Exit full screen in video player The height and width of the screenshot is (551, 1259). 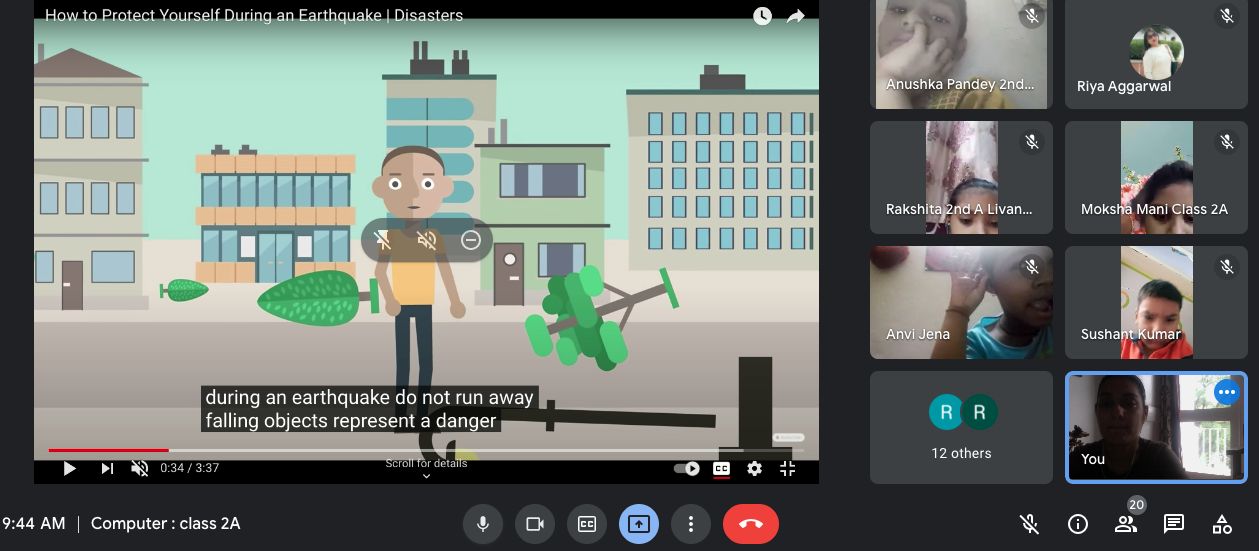tap(787, 468)
